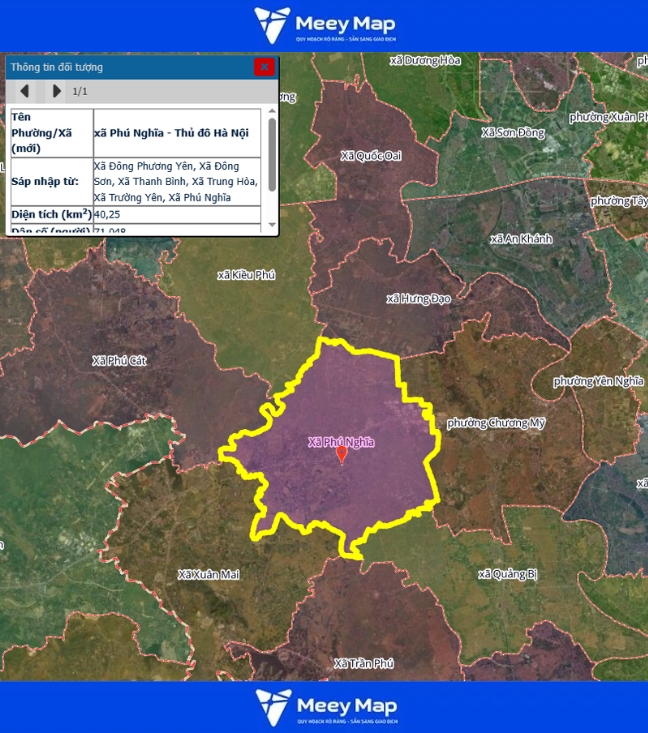Click the xã Quảng Bị map label
The width and height of the screenshot is (648, 733).
point(508,574)
